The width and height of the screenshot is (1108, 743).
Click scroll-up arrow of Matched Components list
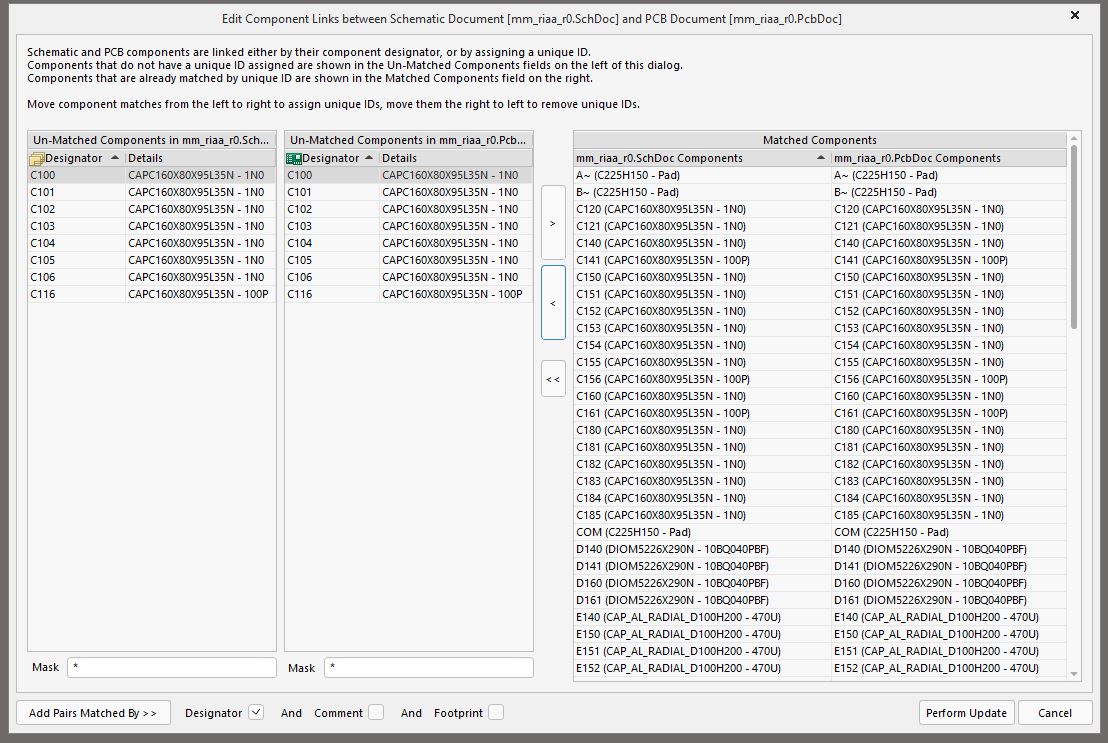1074,139
